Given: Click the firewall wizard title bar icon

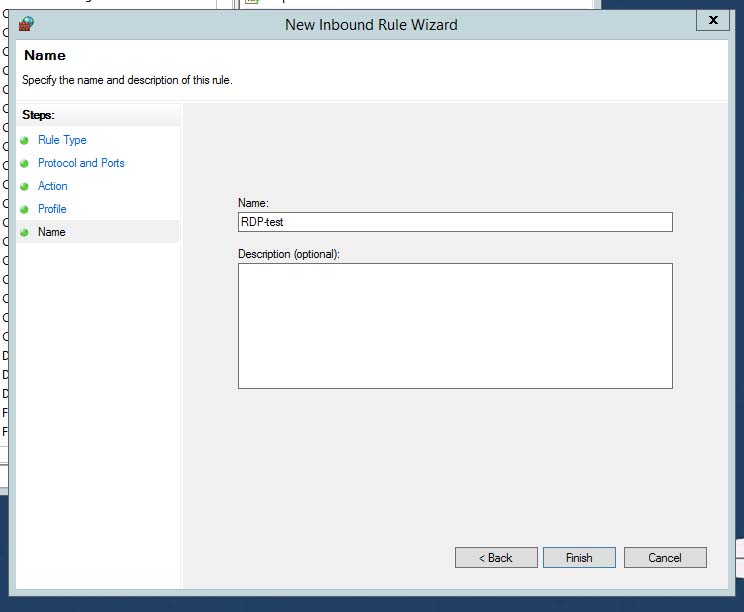Looking at the screenshot, I should click(27, 24).
